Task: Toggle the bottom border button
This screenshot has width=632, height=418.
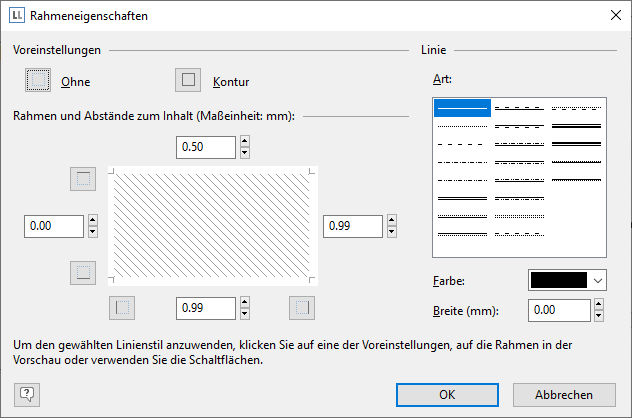Action: (x=84, y=271)
